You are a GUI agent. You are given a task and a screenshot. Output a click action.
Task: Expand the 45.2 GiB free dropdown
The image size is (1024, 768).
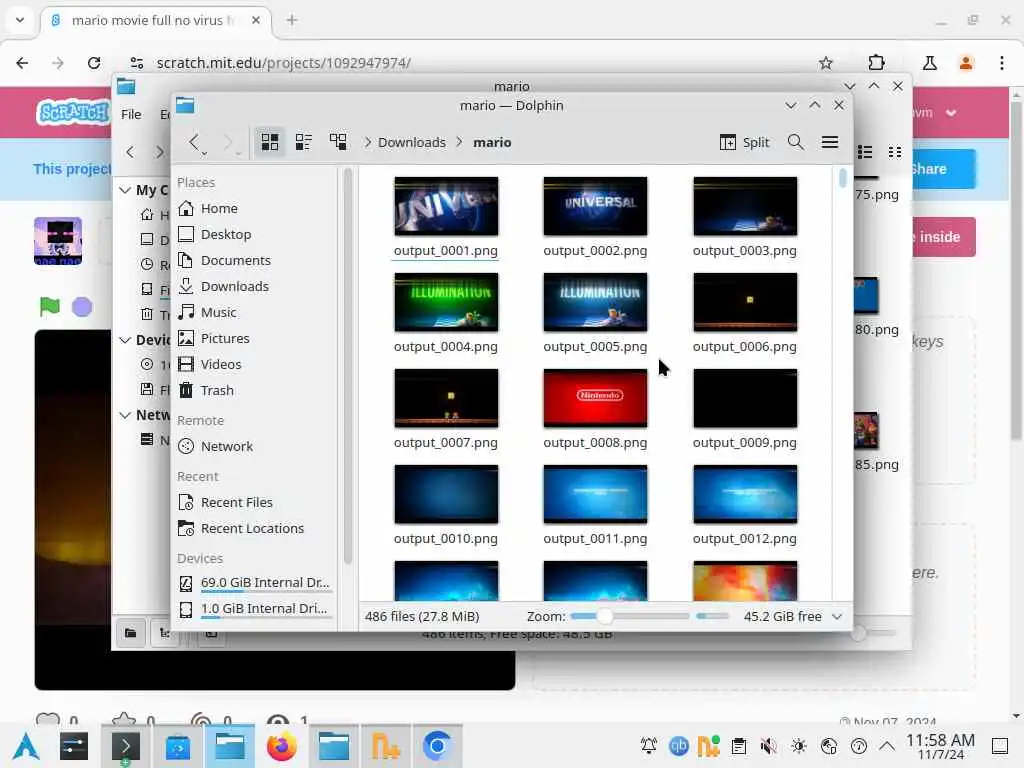(837, 617)
